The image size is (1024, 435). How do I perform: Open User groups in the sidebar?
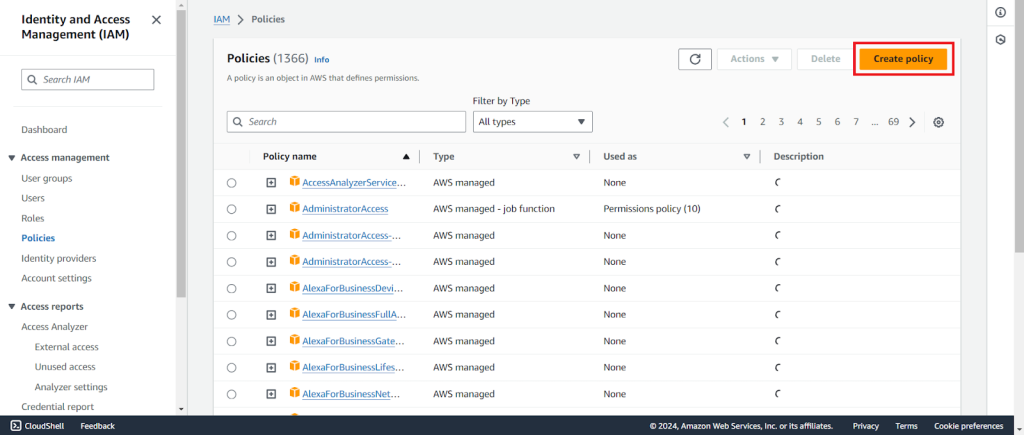pos(46,178)
